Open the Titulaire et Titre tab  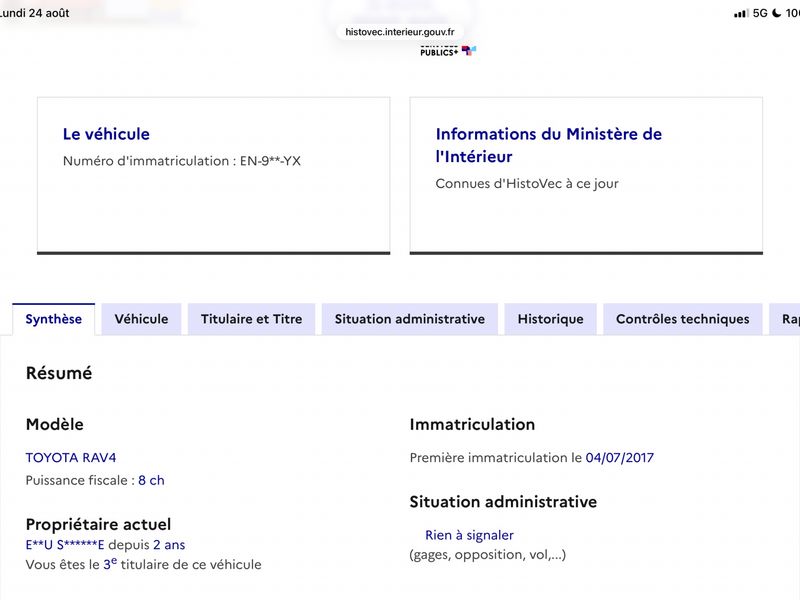coord(252,319)
